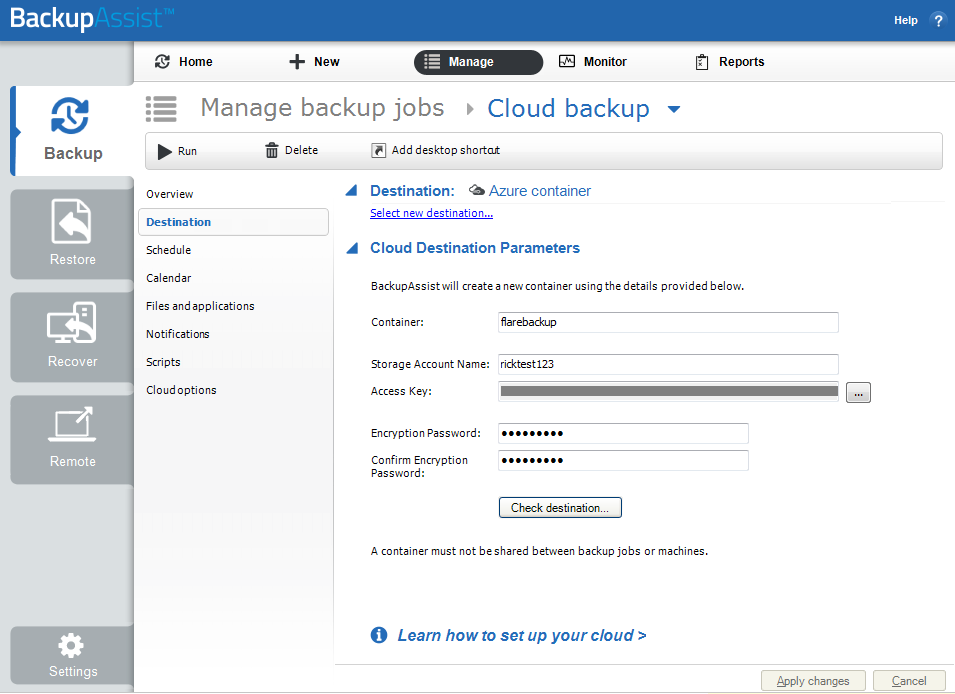955x694 pixels.
Task: Click the Restore file-arrow icon
Action: pos(71,221)
